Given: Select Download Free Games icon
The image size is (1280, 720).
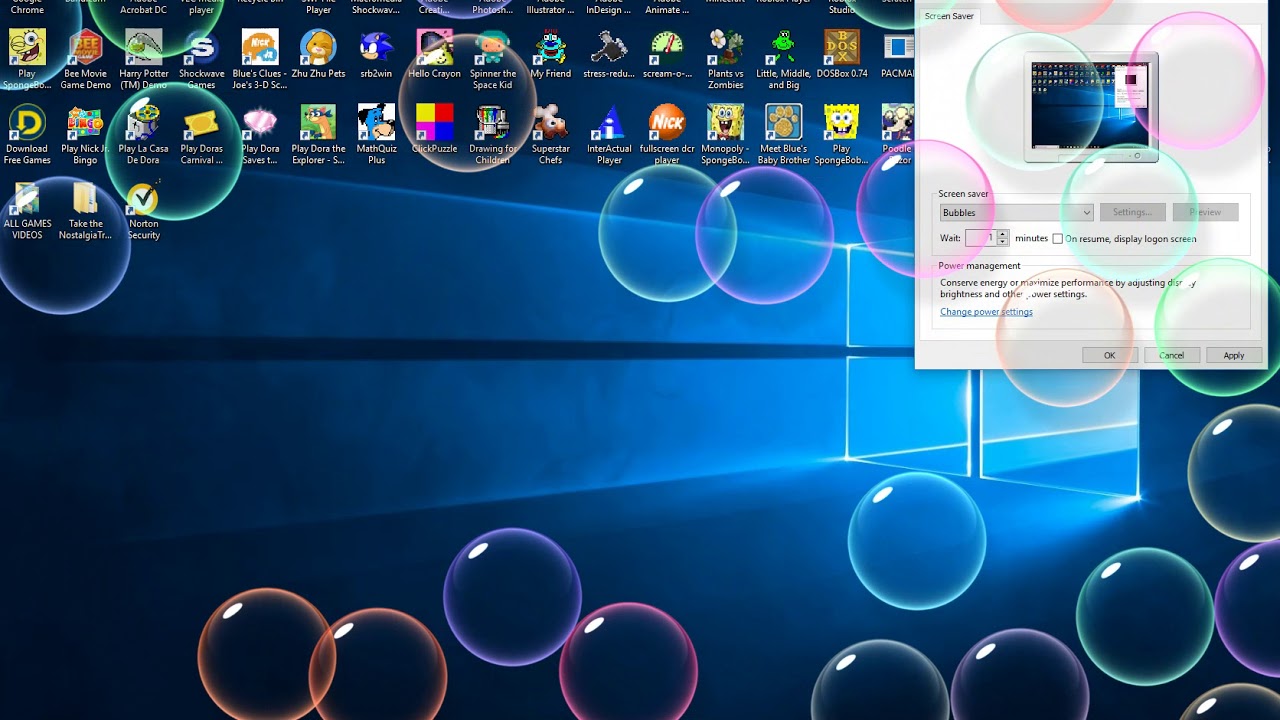Looking at the screenshot, I should (x=27, y=134).
